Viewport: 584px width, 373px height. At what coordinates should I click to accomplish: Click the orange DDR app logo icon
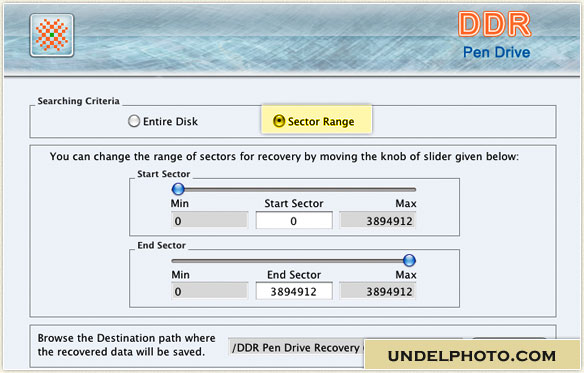coord(52,35)
